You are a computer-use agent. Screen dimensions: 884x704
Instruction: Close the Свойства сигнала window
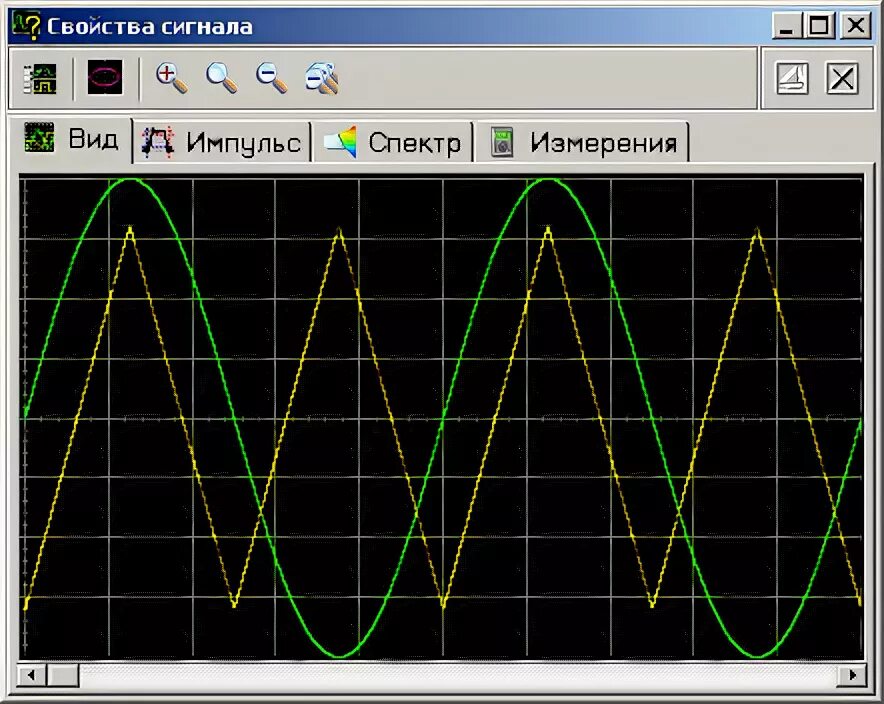coord(855,26)
